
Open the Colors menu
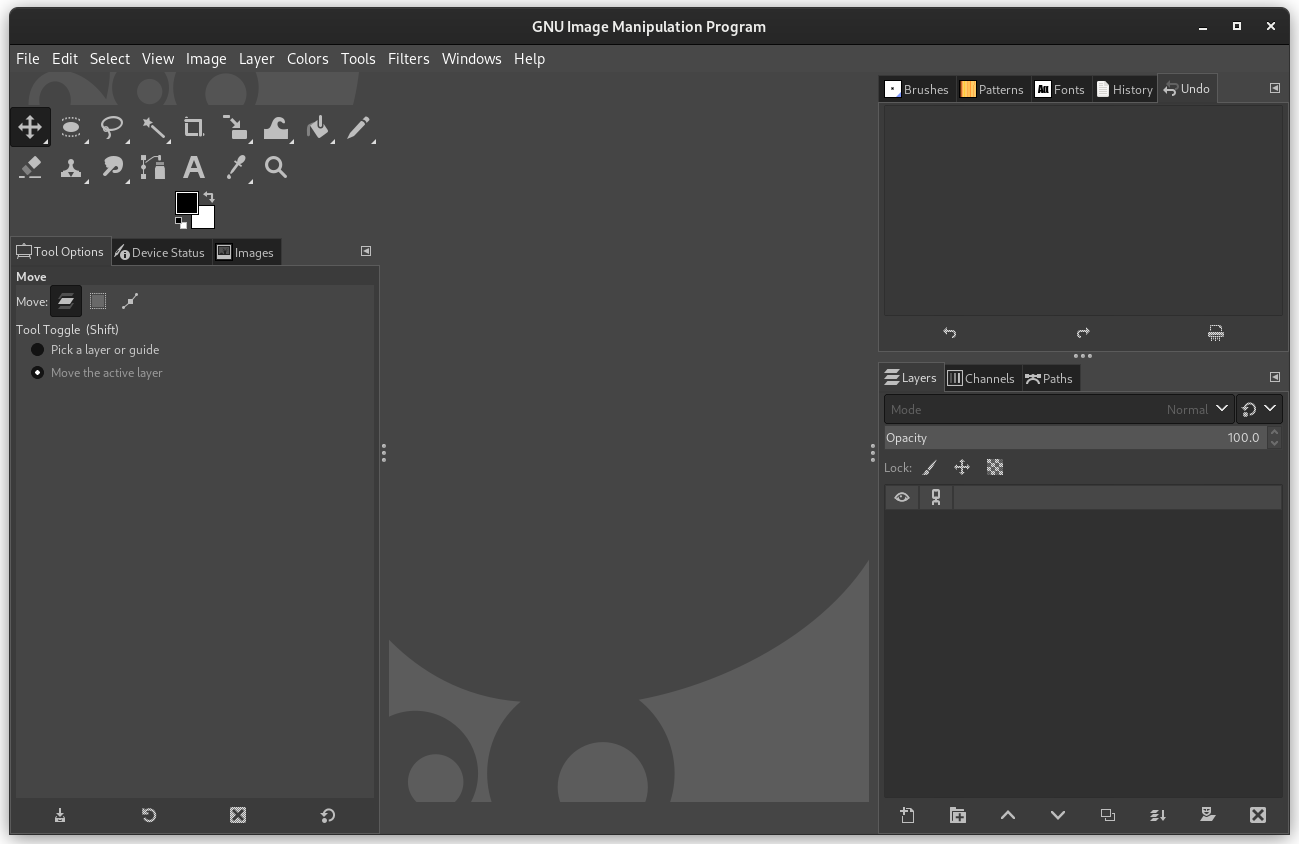point(308,58)
